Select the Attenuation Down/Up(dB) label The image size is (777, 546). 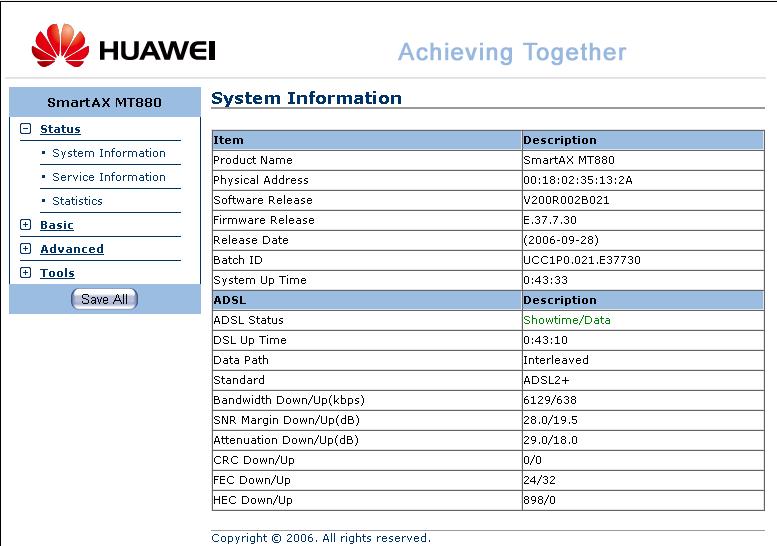tap(286, 440)
